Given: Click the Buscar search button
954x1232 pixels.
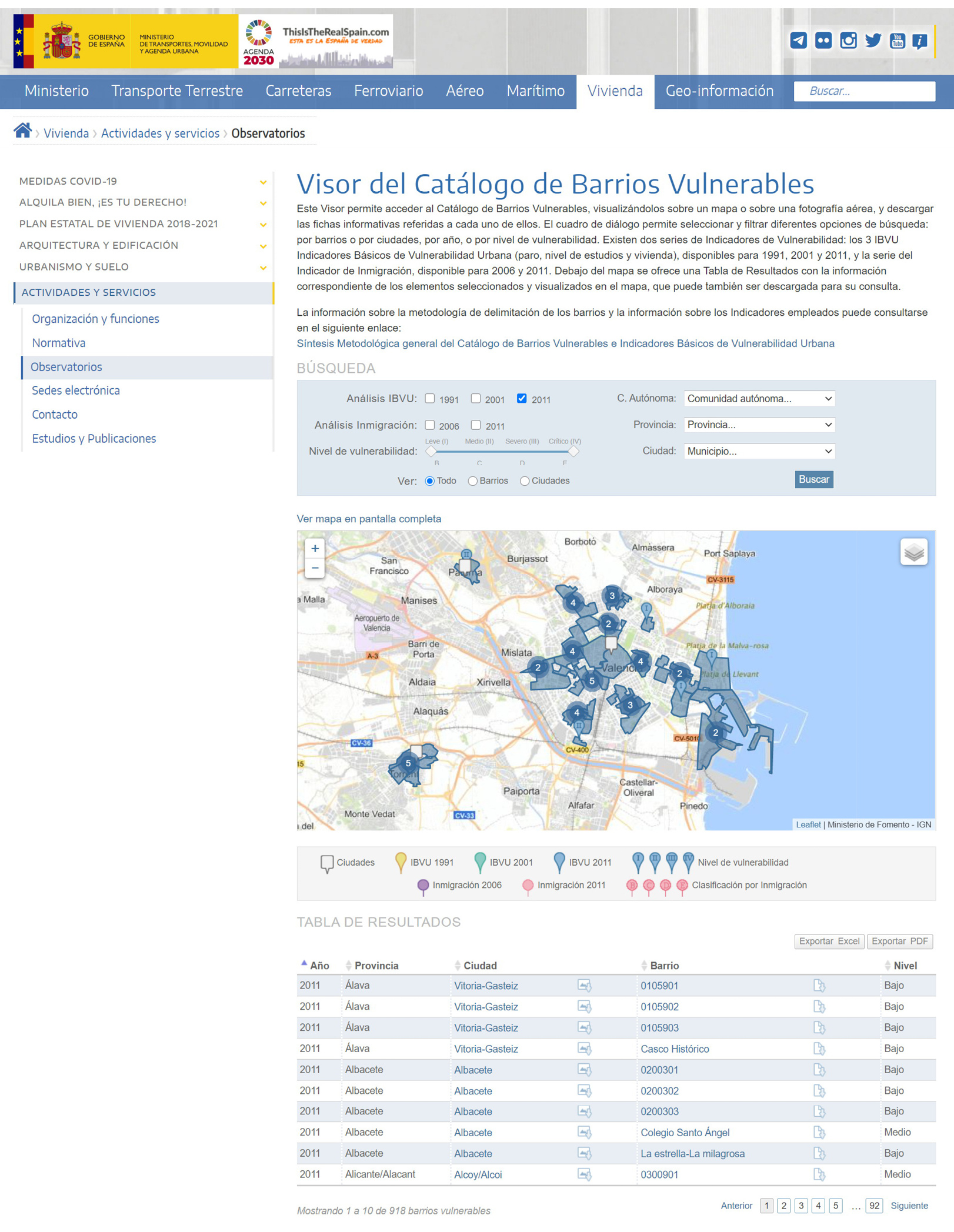Looking at the screenshot, I should click(814, 479).
